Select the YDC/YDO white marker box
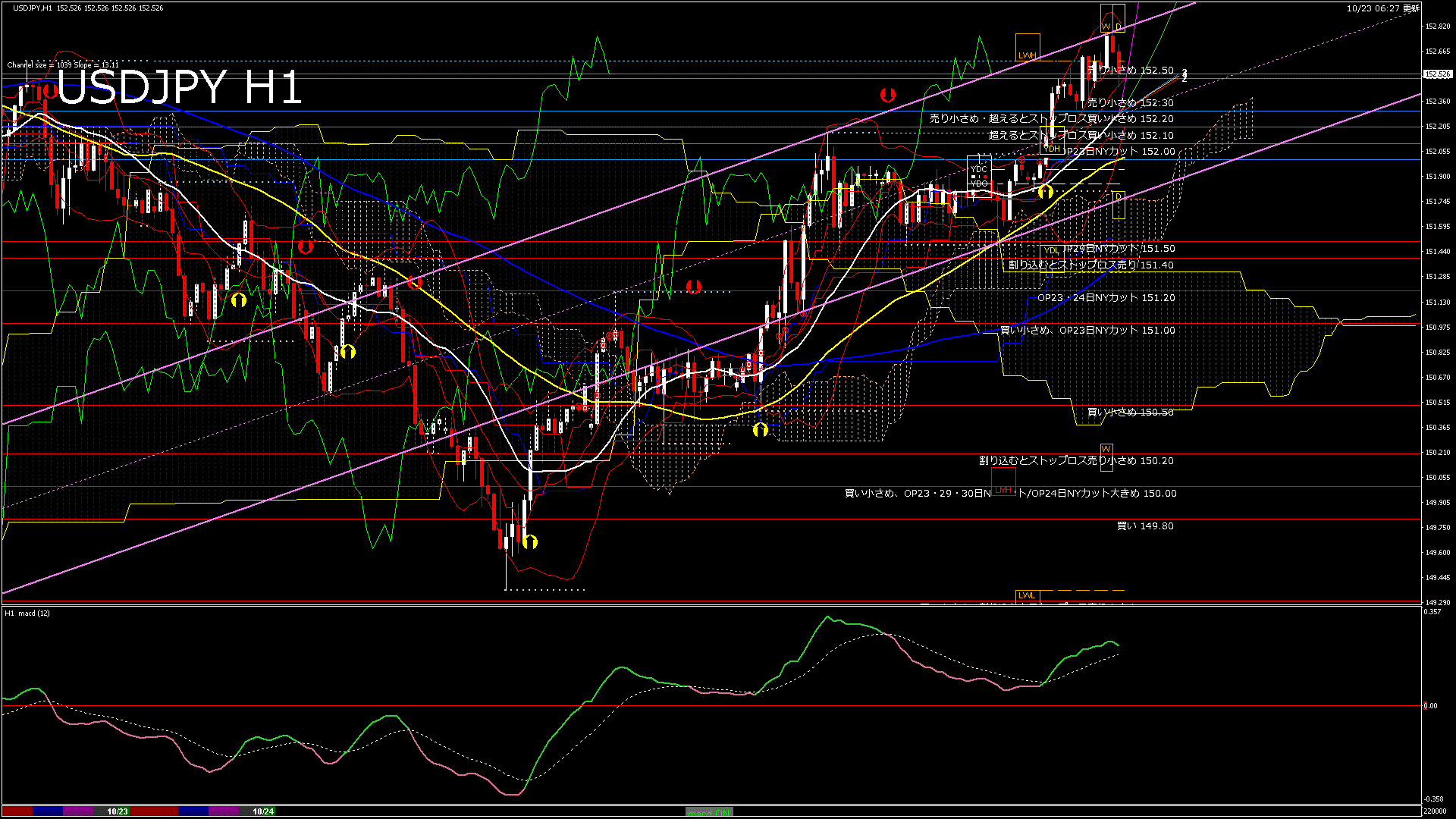 [x=979, y=175]
